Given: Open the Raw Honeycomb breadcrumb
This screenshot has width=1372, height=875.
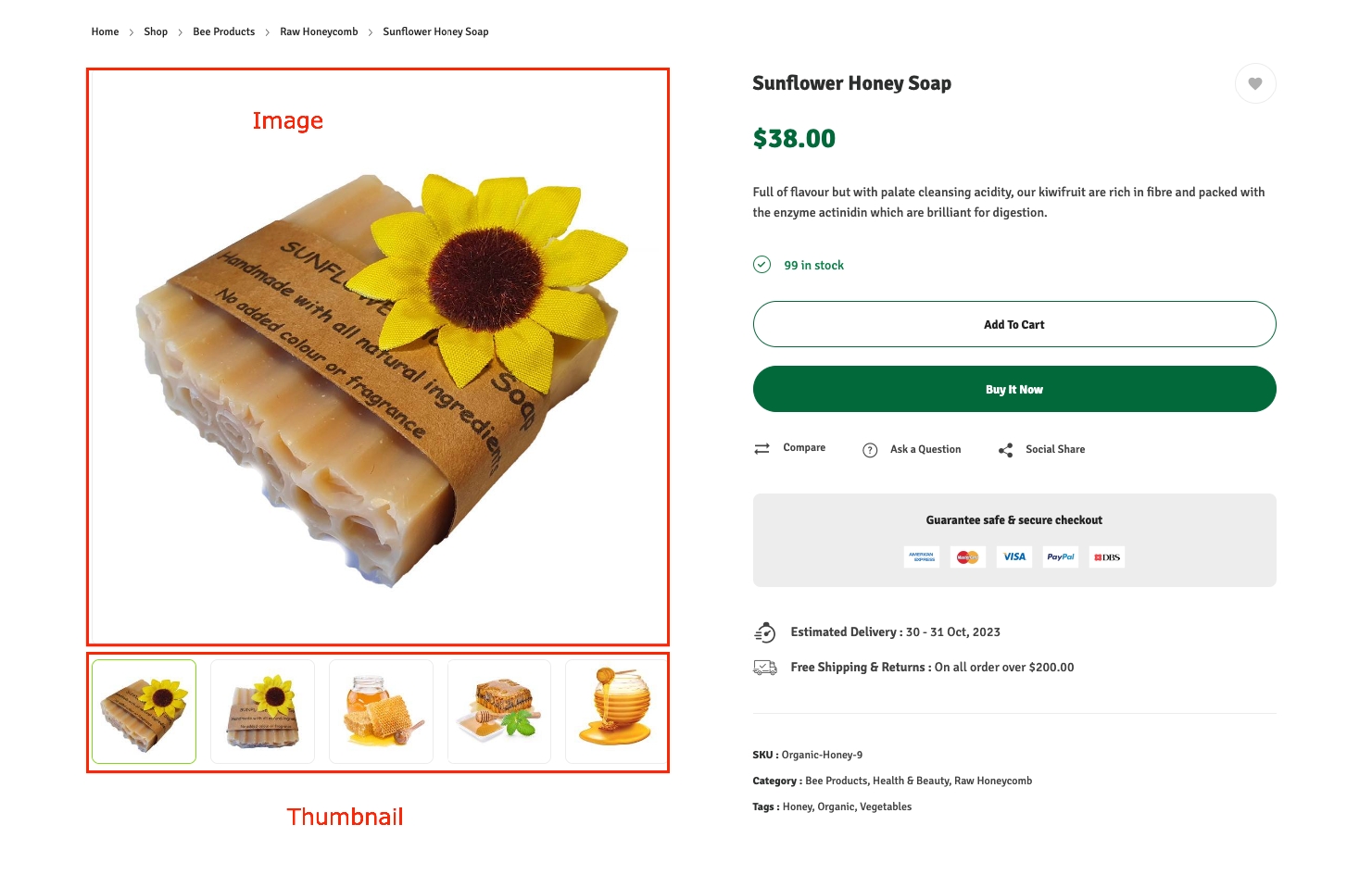Looking at the screenshot, I should (x=319, y=31).
